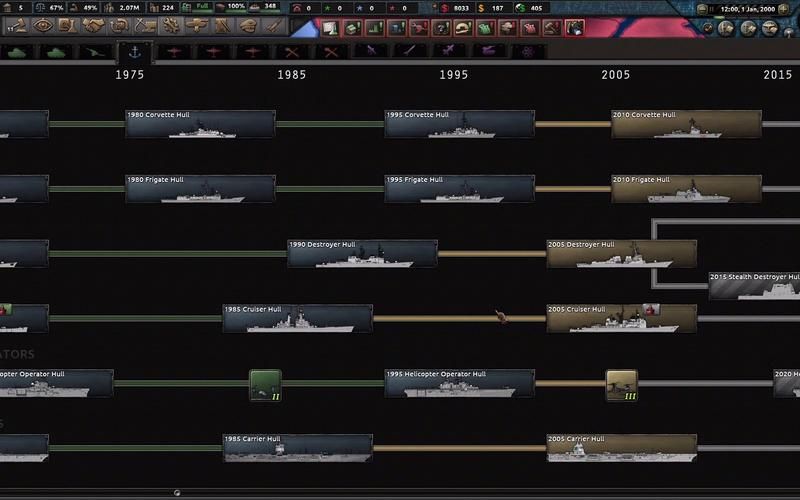Switch to the first red aircraft research tab

[174, 52]
